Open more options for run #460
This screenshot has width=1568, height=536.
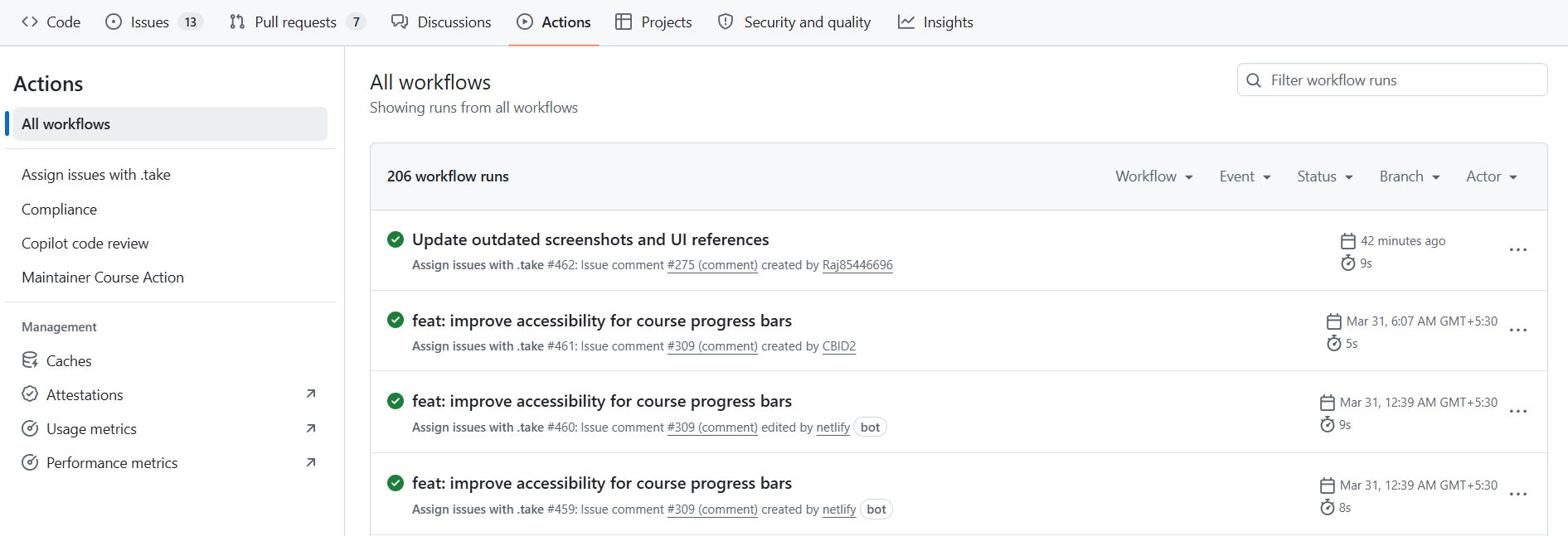coord(1518,411)
